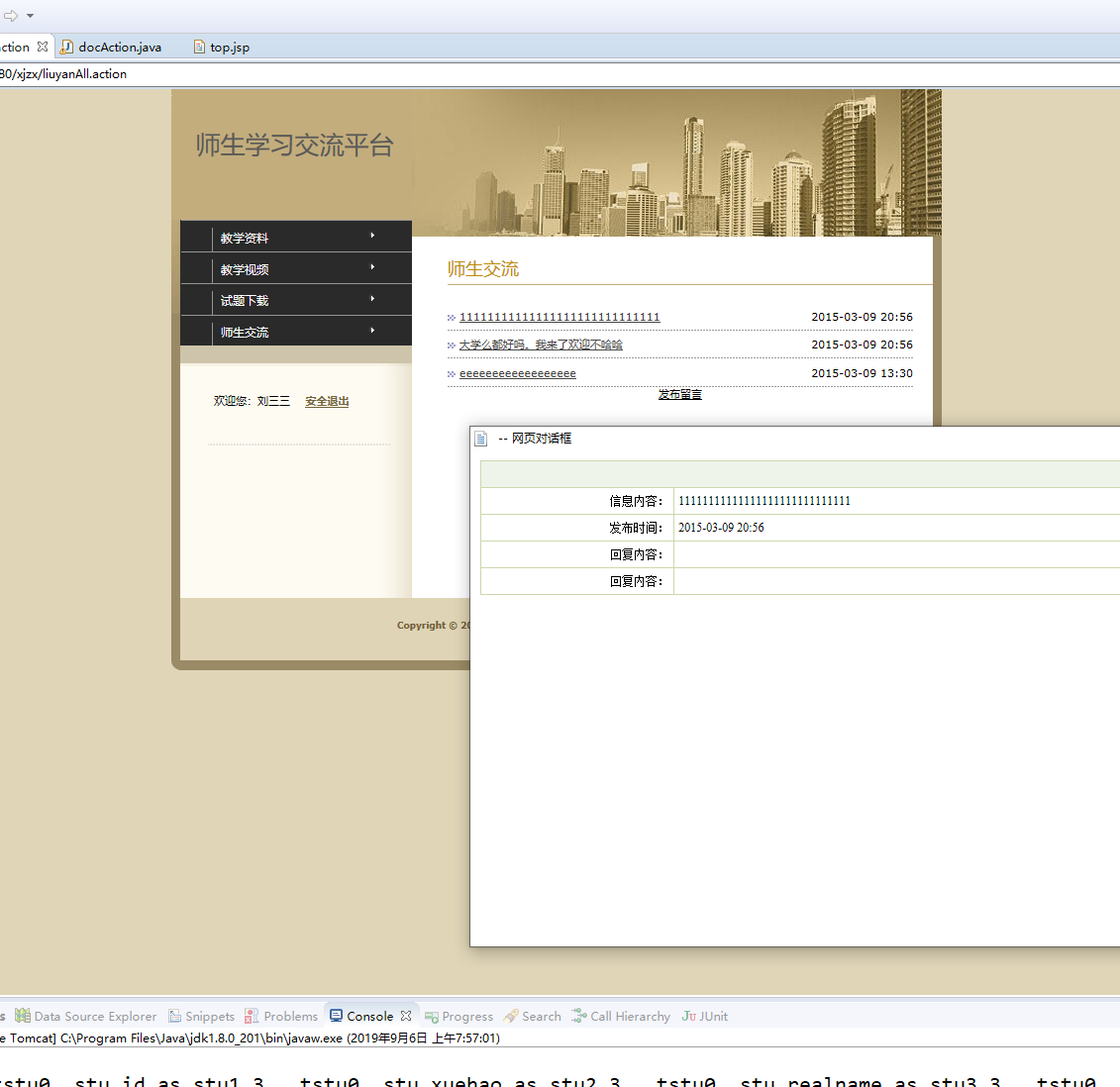Expand the 教学视频 menu item

(295, 269)
